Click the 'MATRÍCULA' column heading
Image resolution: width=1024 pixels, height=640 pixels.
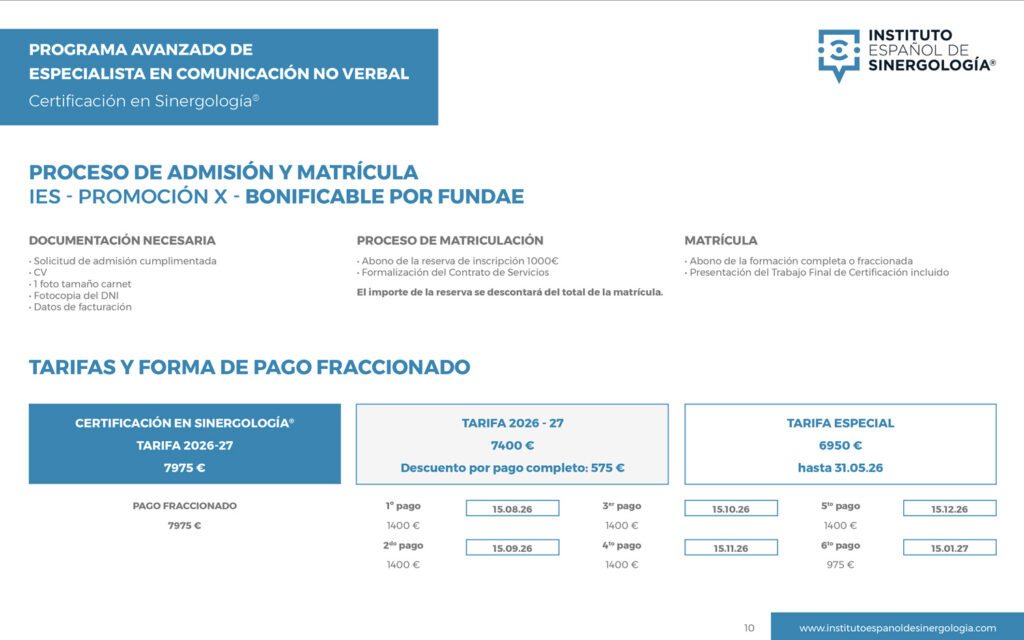click(x=721, y=240)
